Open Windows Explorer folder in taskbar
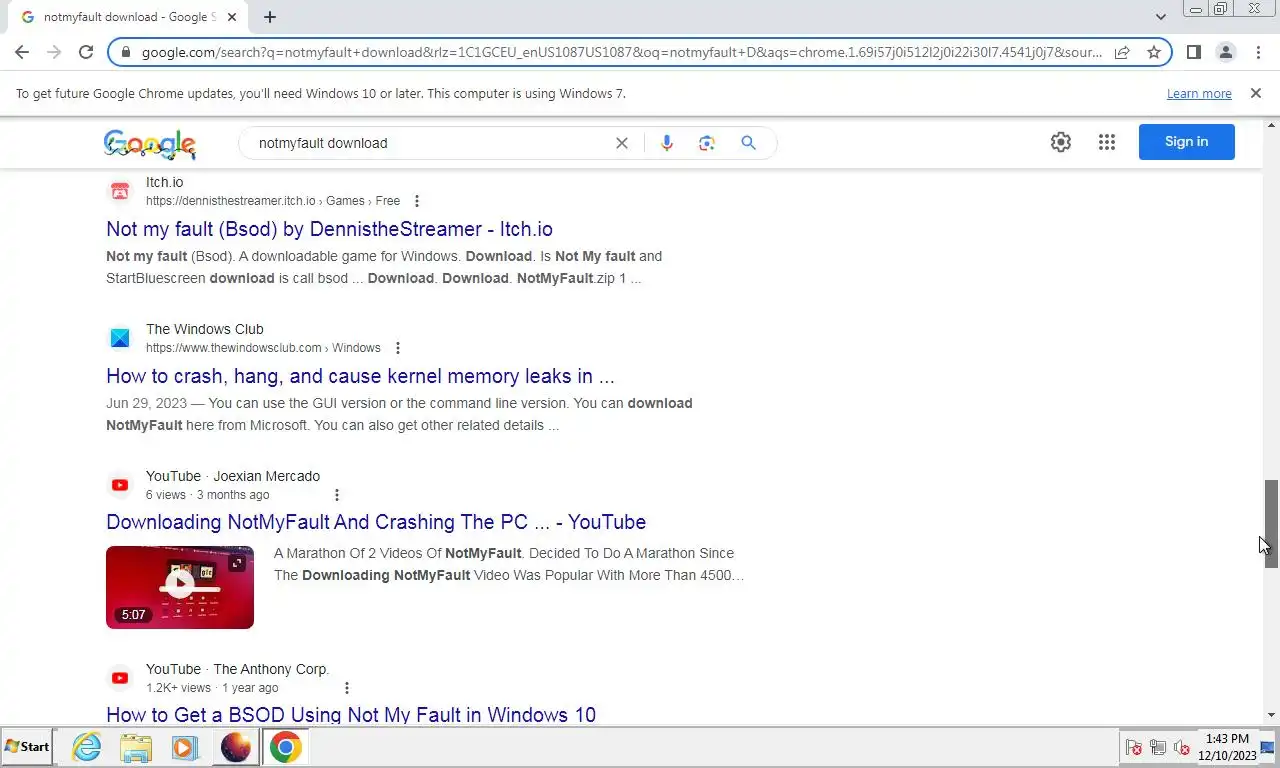 tap(136, 747)
